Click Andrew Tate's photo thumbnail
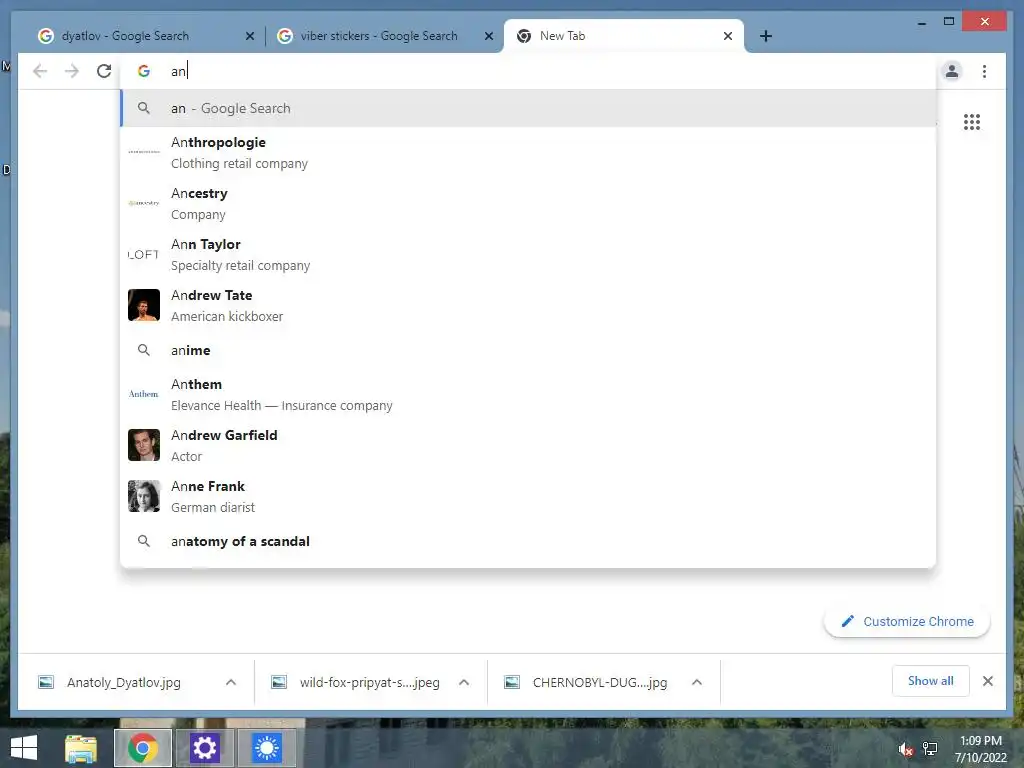Image resolution: width=1024 pixels, height=768 pixels. coord(144,305)
